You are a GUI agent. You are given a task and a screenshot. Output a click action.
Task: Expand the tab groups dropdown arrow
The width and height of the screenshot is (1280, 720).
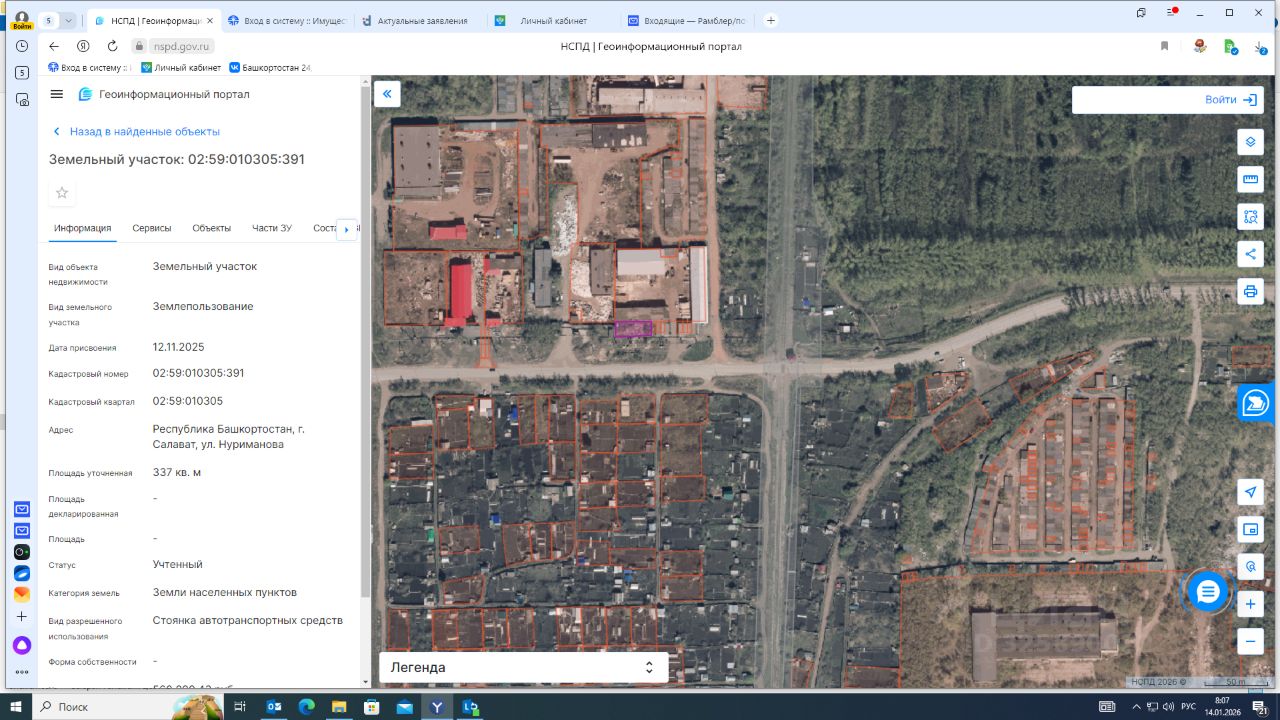click(x=68, y=20)
